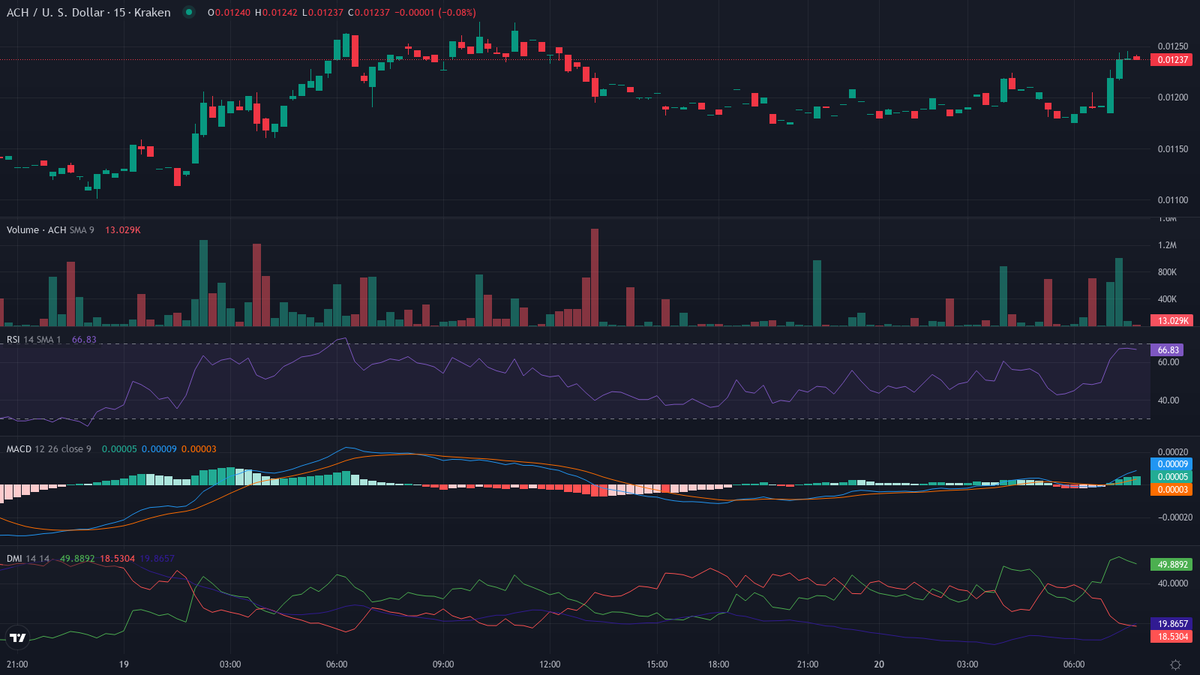Select the RSI 14 SMA legend title
1200x675 pixels.
click(x=32, y=340)
